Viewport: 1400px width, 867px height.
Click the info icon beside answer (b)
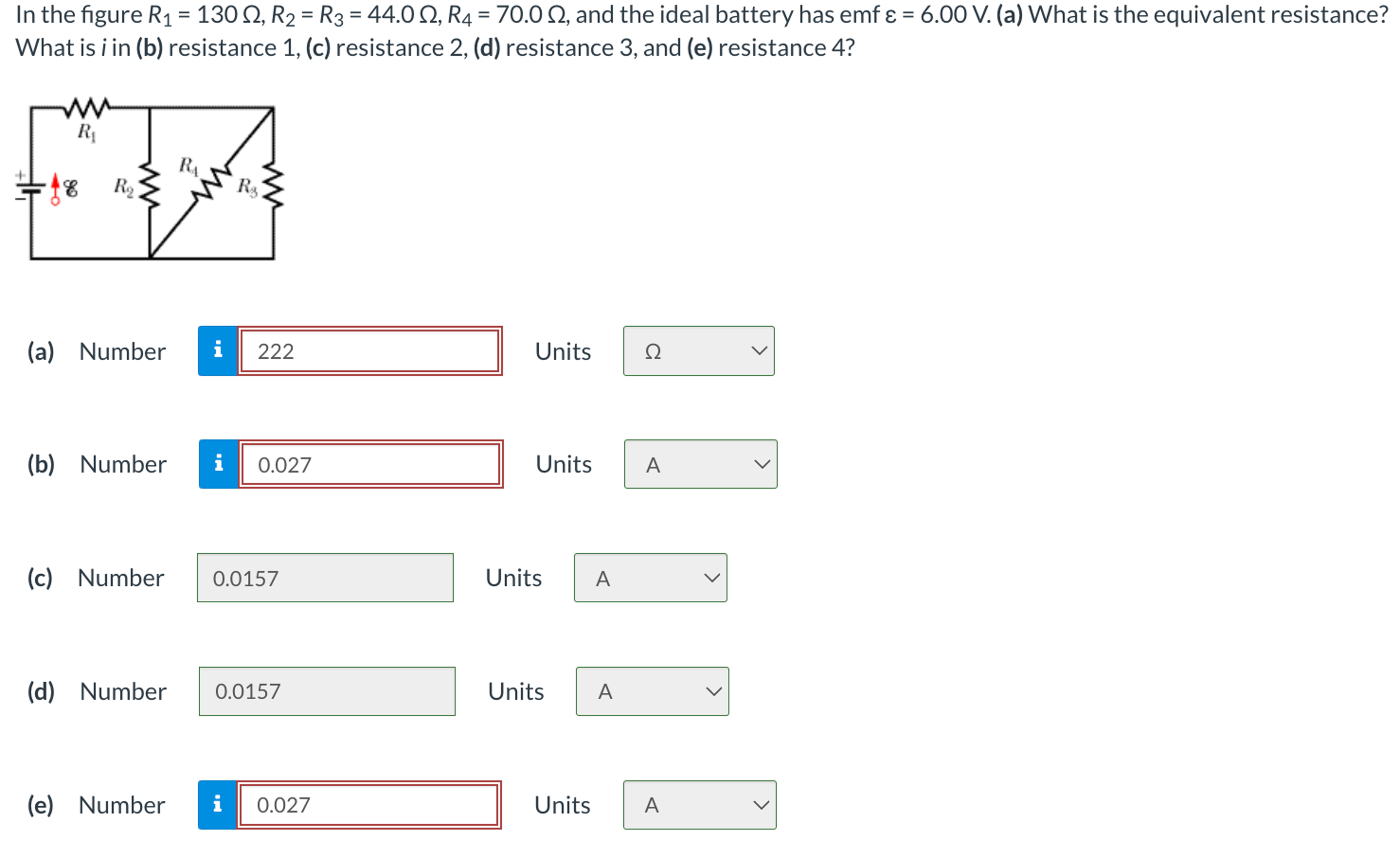point(218,465)
